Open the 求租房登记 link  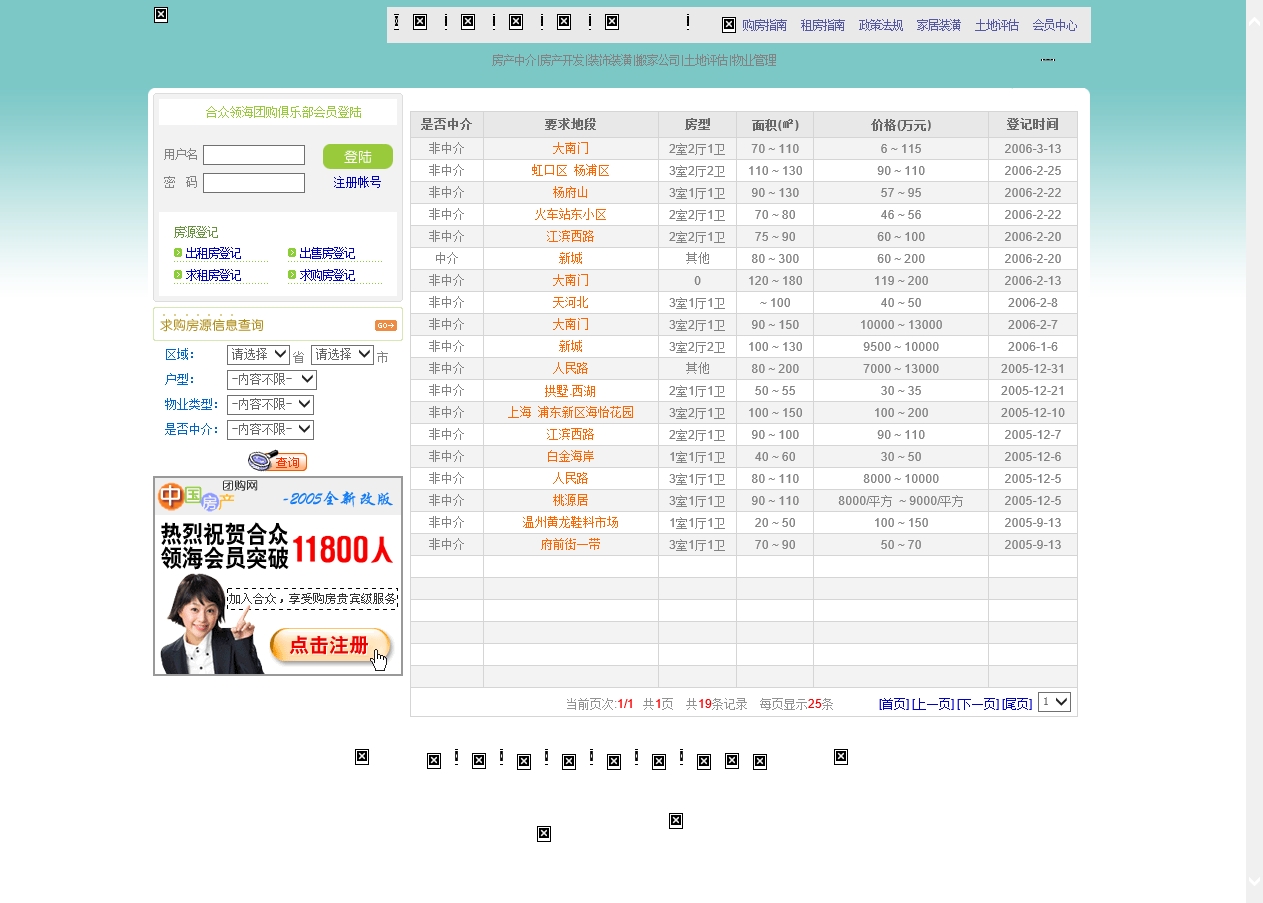[213, 276]
